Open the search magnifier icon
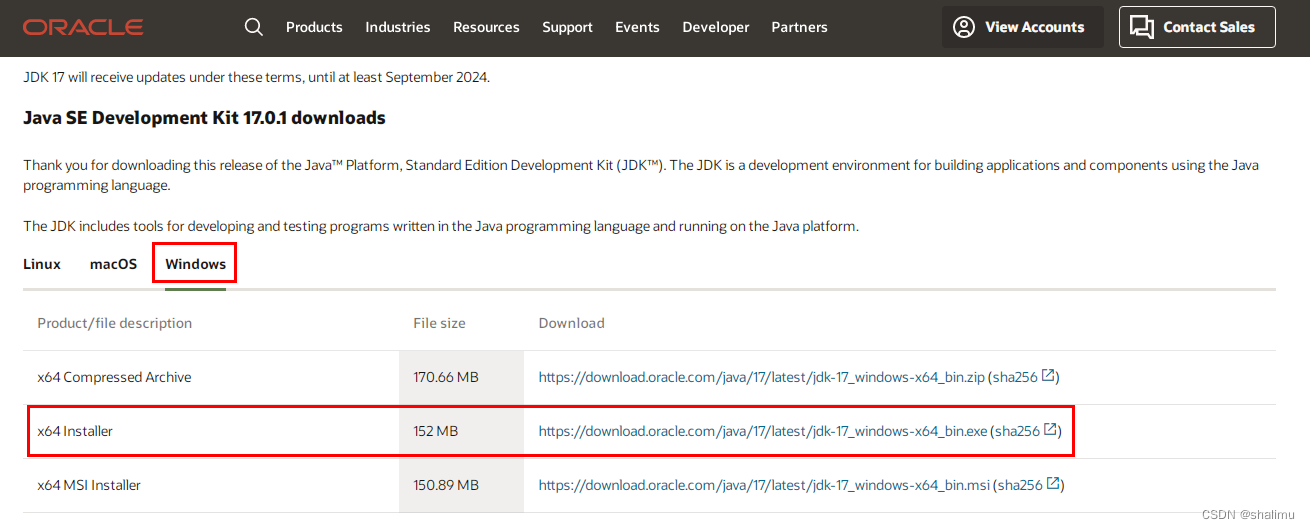The height and width of the screenshot is (529, 1310). pyautogui.click(x=254, y=27)
